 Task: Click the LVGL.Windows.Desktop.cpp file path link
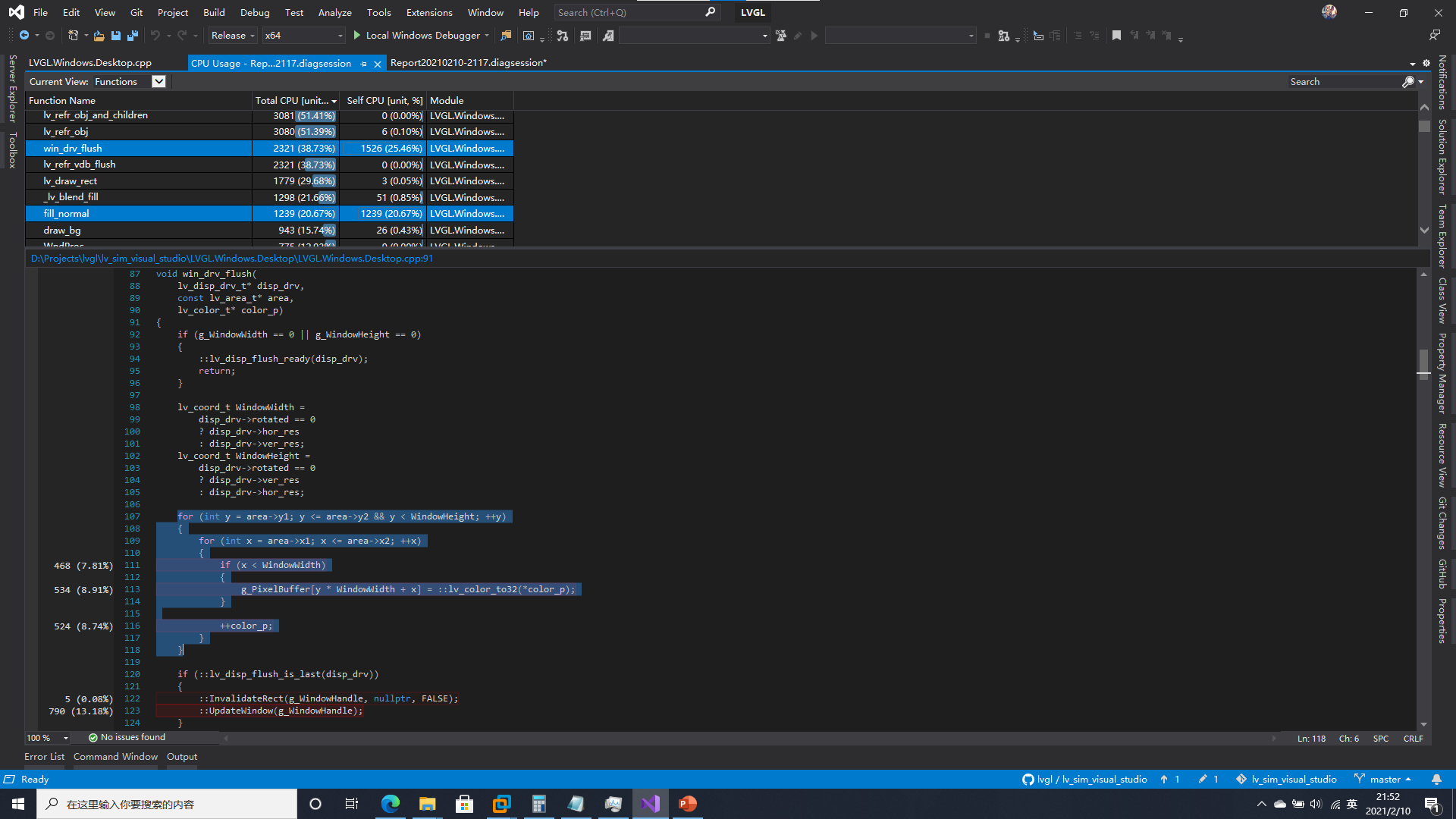pyautogui.click(x=231, y=258)
